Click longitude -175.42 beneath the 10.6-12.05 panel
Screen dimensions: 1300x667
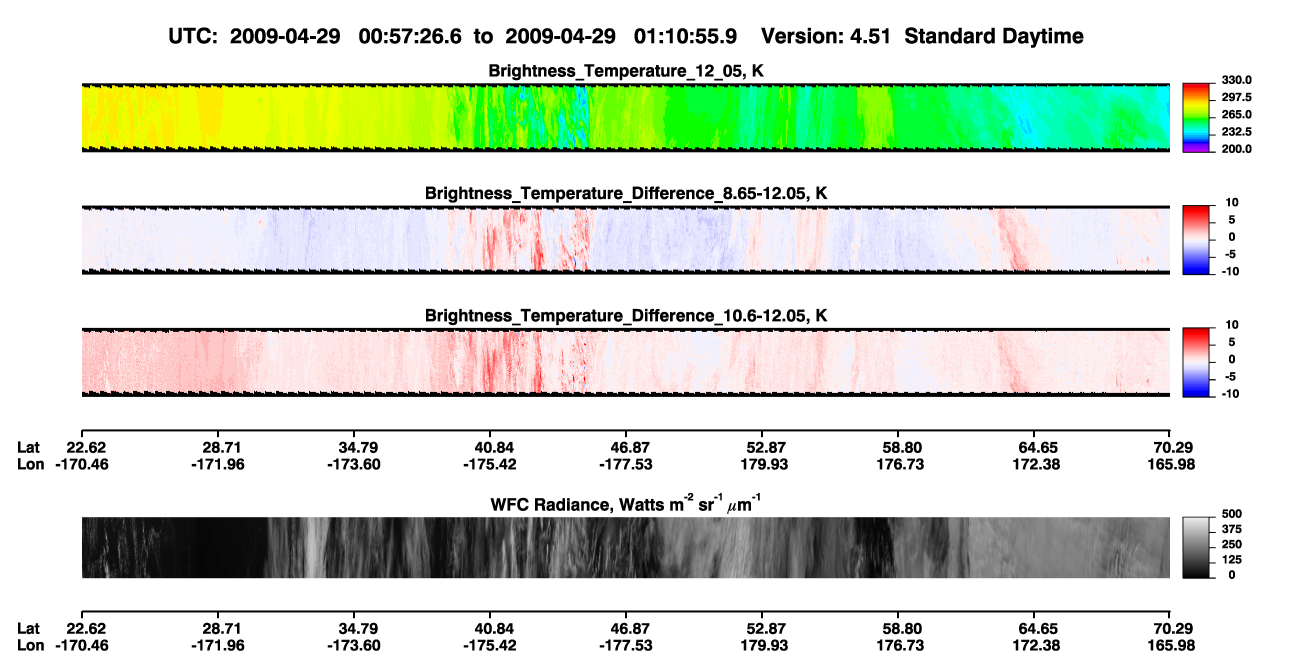pos(489,464)
